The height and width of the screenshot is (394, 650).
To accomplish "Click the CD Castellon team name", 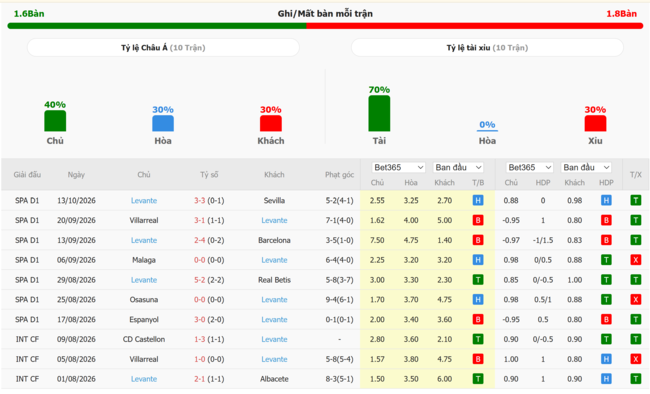I will point(144,339).
